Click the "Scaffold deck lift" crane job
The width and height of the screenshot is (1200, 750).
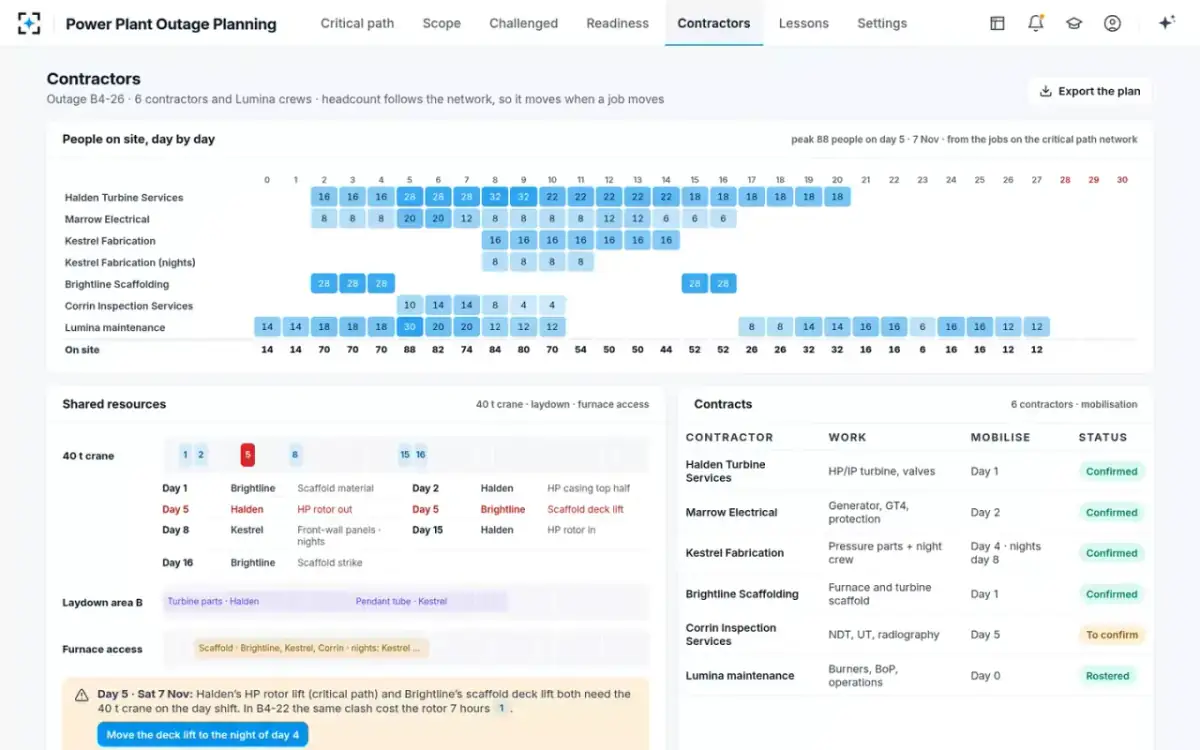(x=585, y=509)
